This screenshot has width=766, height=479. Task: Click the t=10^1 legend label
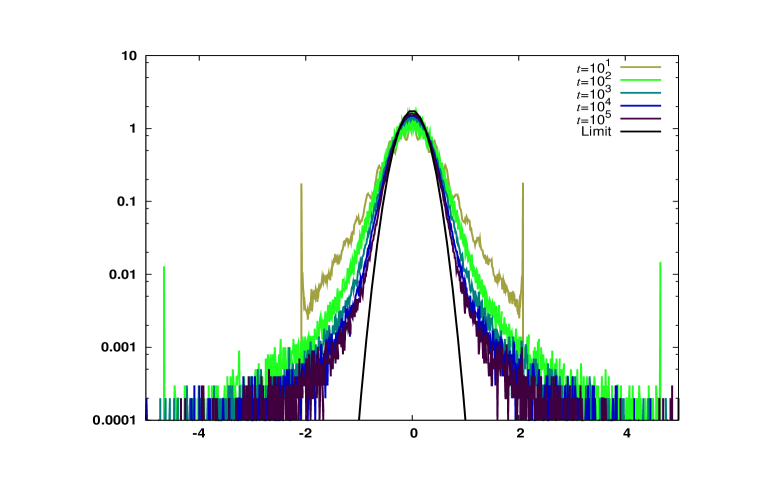594,66
